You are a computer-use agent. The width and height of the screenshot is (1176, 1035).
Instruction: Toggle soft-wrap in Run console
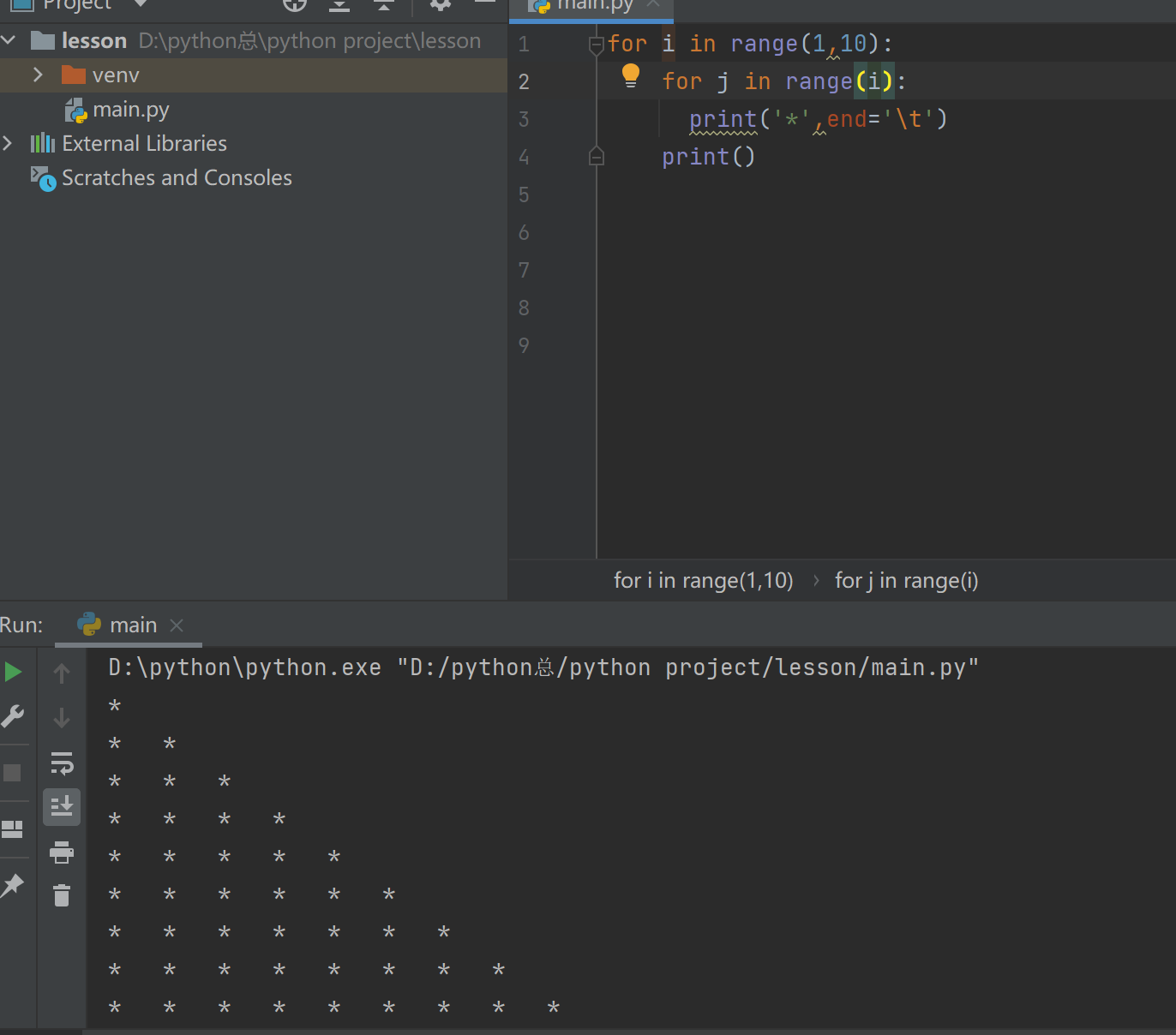(62, 763)
